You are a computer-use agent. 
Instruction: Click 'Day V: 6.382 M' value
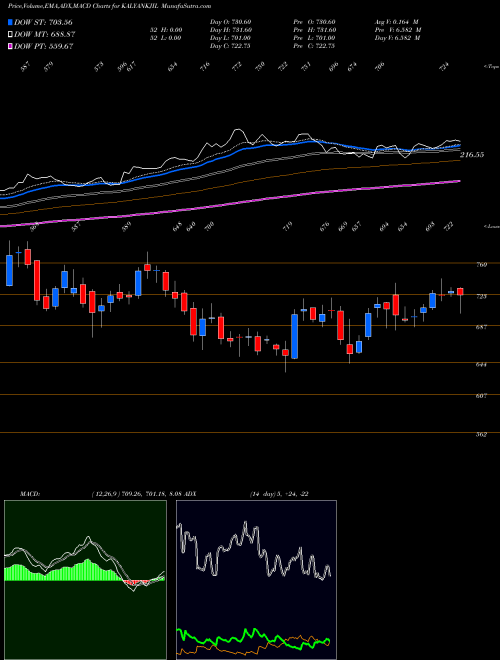[x=398, y=38]
